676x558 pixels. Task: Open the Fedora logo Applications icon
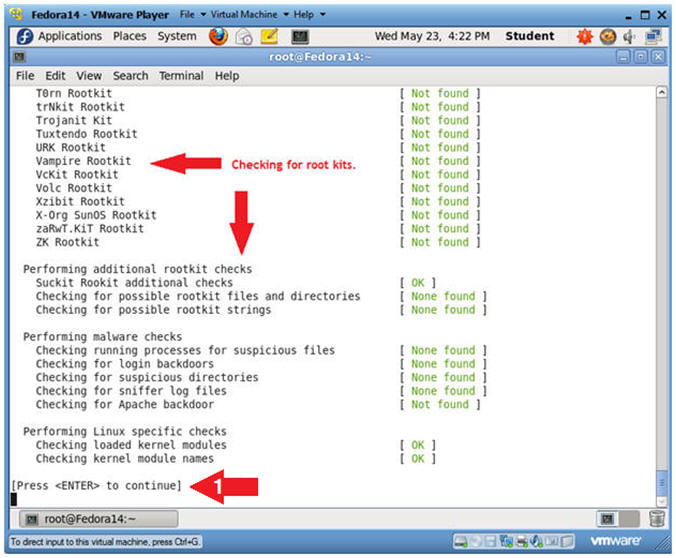click(x=25, y=37)
